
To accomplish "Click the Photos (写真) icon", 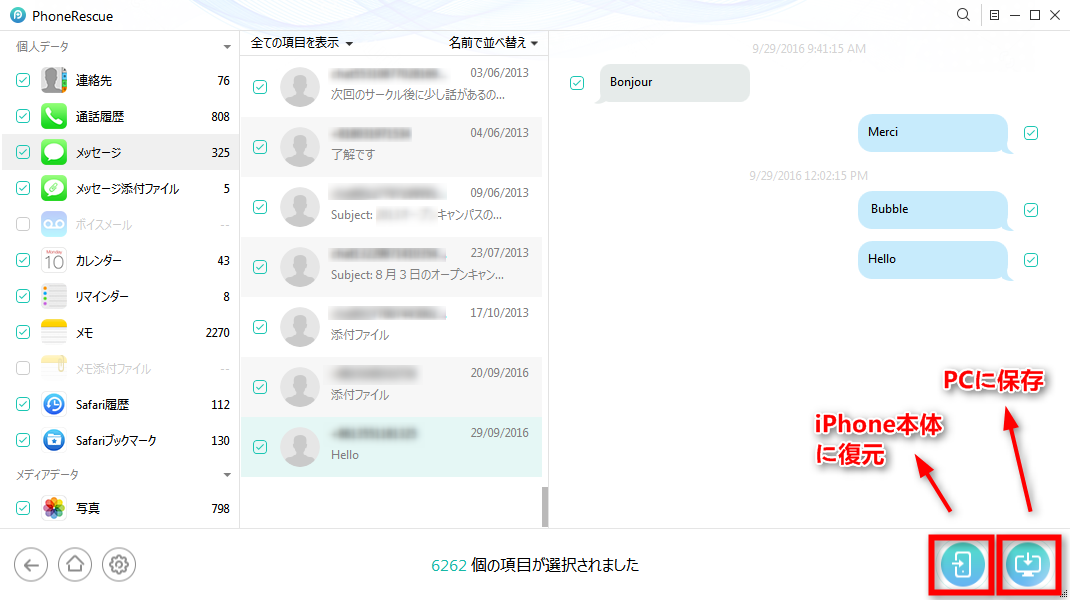I will click(54, 508).
